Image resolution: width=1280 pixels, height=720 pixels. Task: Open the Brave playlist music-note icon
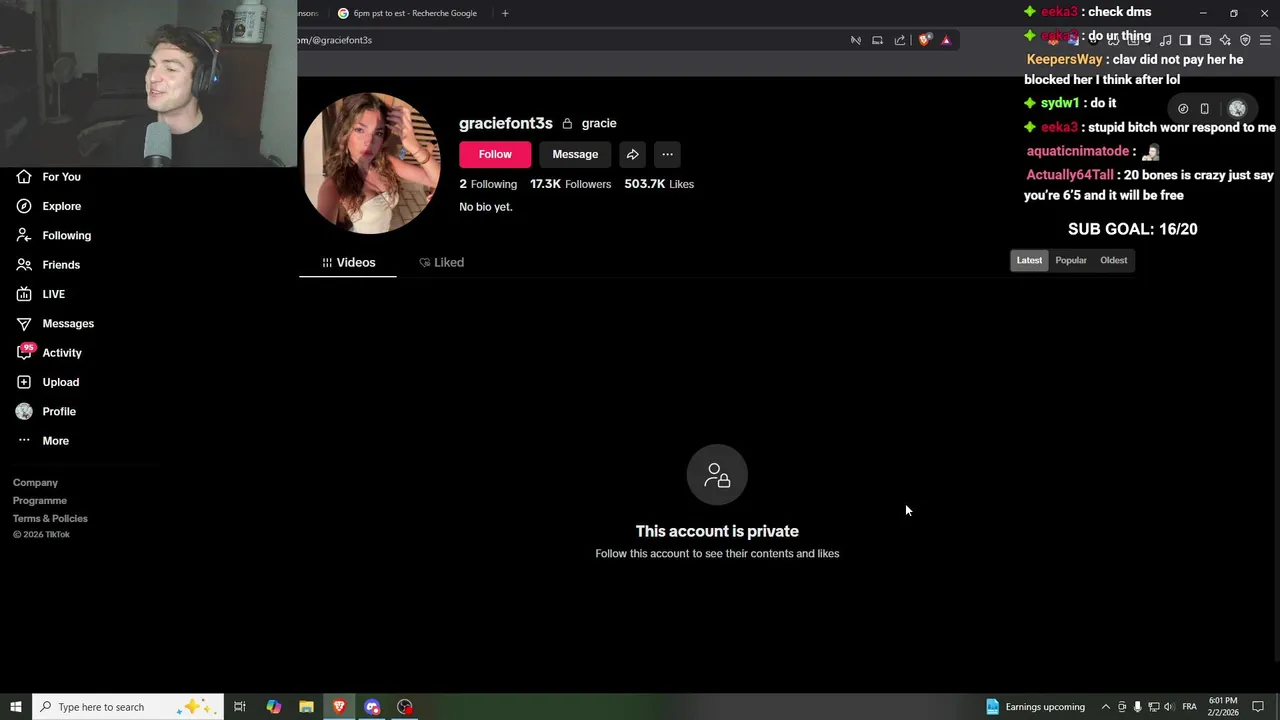point(1166,40)
